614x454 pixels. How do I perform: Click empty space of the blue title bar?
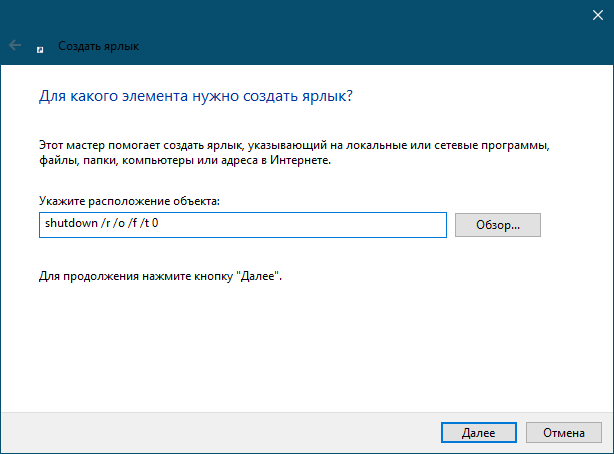tap(313, 24)
